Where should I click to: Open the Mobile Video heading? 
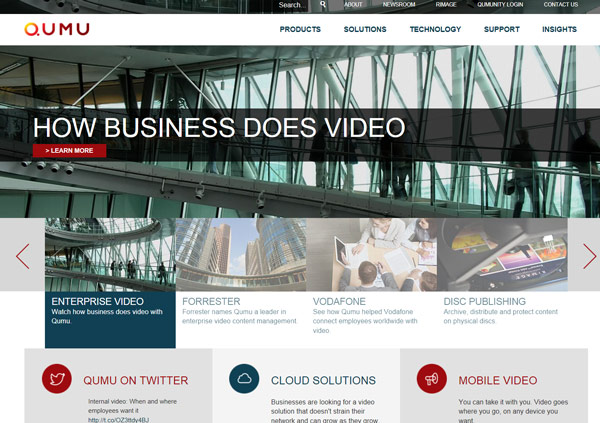498,381
